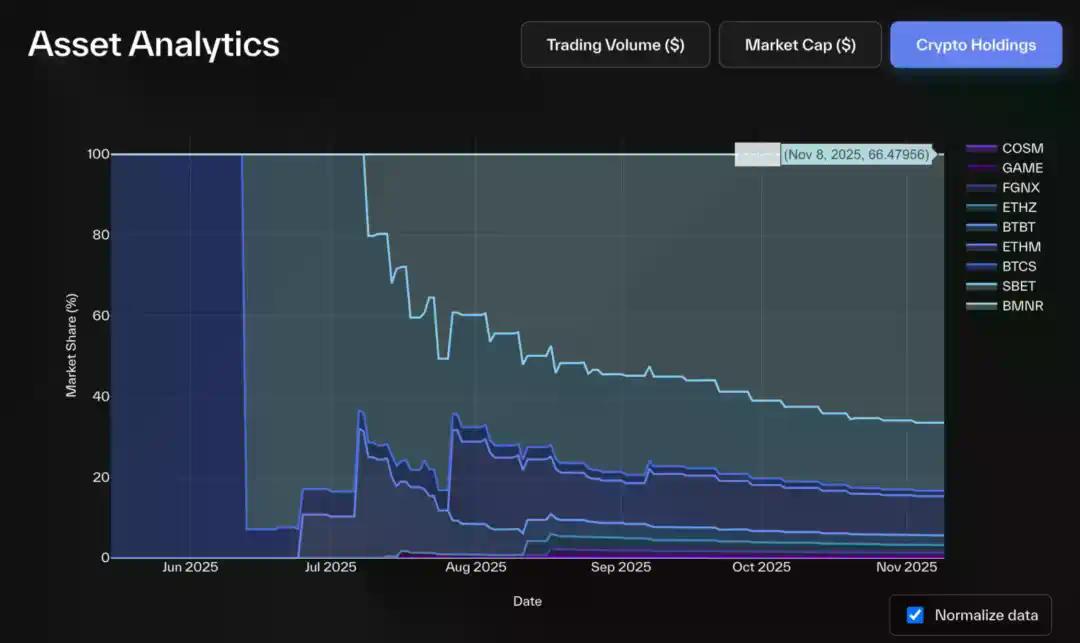Viewport: 1080px width, 643px height.
Task: Click the Nov 8, 2025 data tooltip
Action: click(856, 155)
